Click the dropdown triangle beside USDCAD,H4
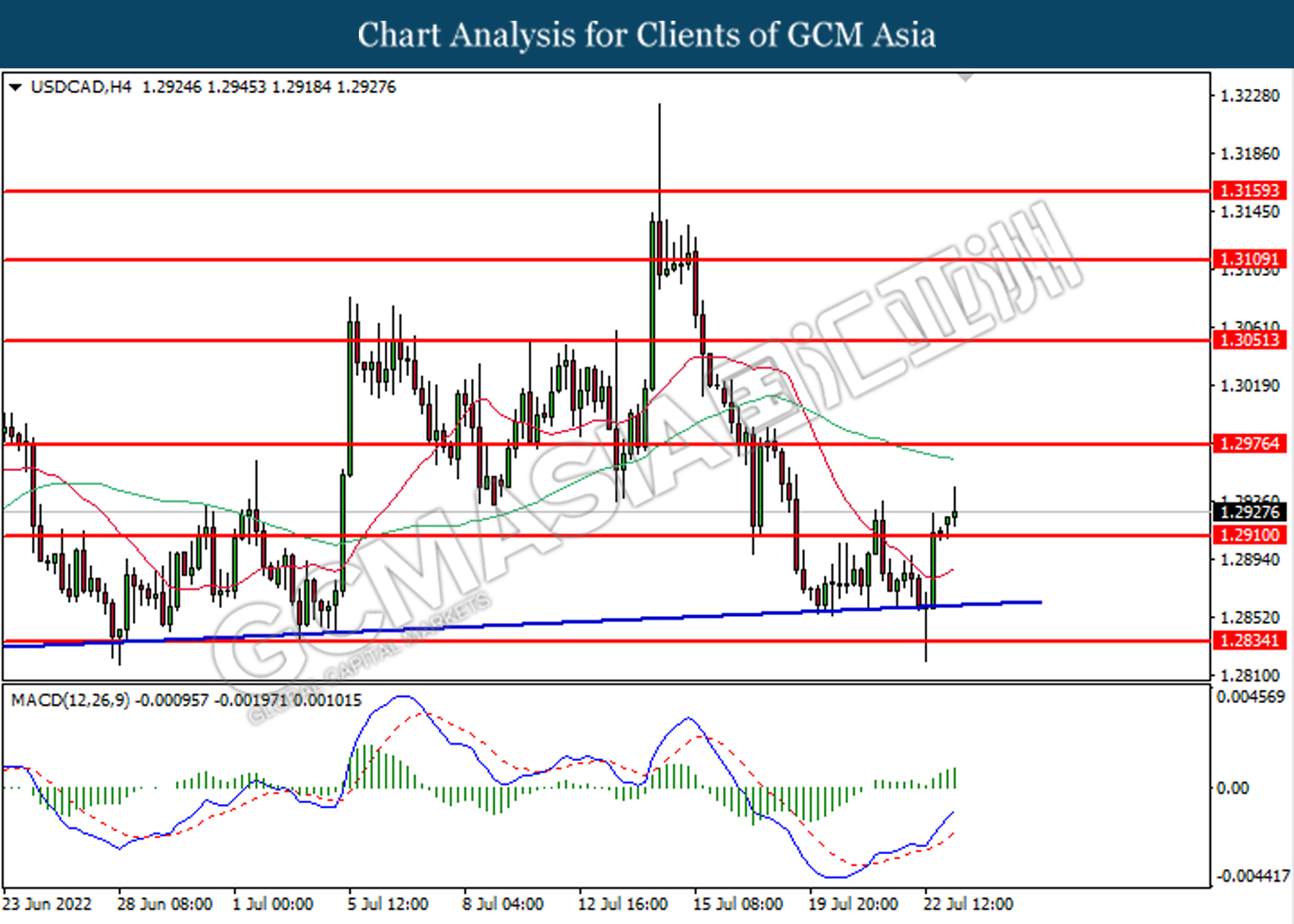 coord(15,87)
